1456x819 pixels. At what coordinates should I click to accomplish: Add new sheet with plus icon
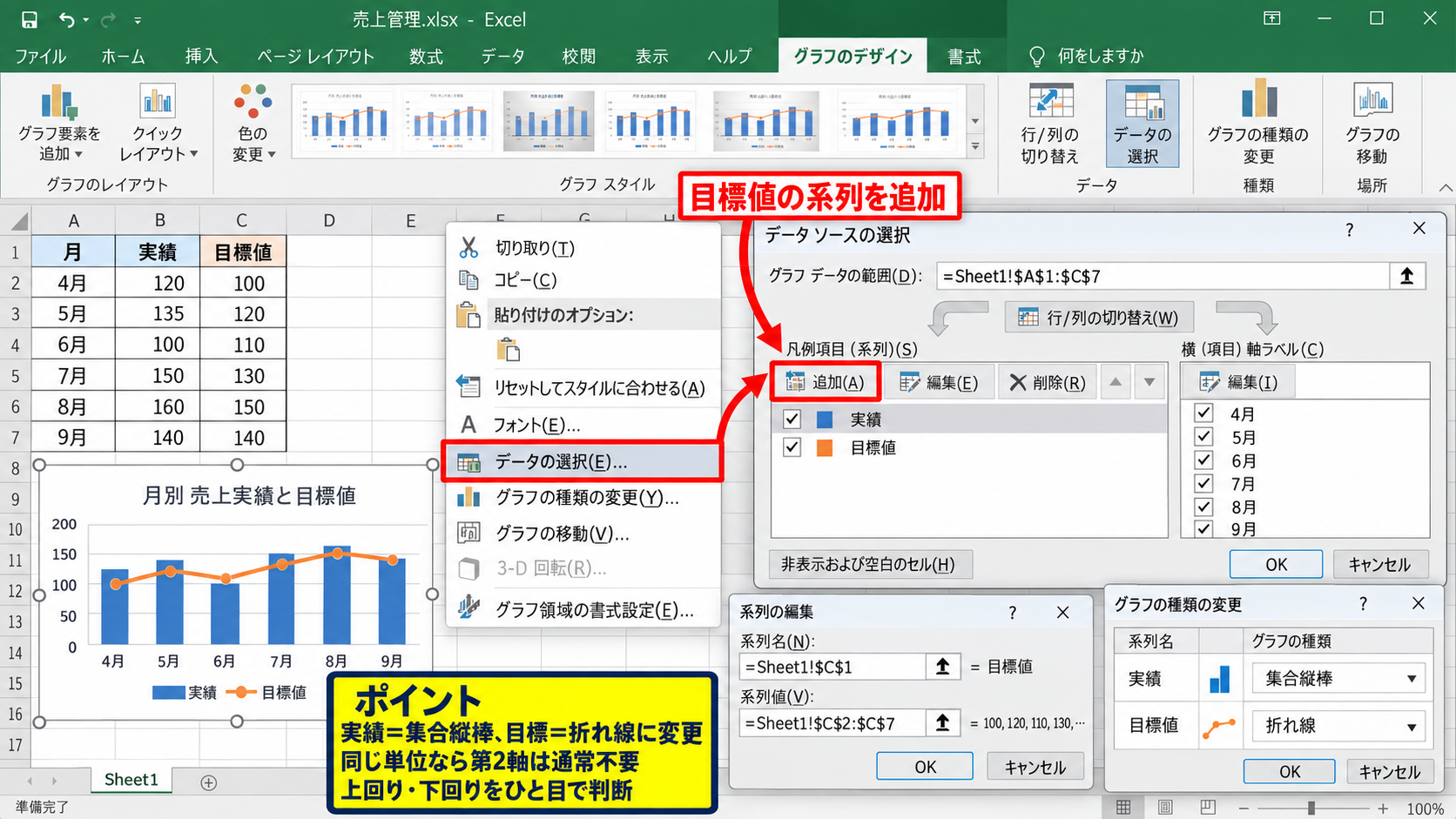[208, 782]
